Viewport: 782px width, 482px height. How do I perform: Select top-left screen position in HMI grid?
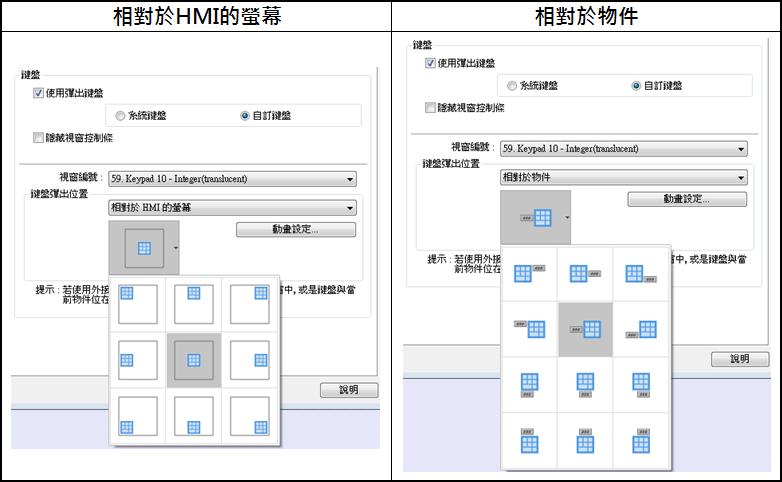(137, 304)
